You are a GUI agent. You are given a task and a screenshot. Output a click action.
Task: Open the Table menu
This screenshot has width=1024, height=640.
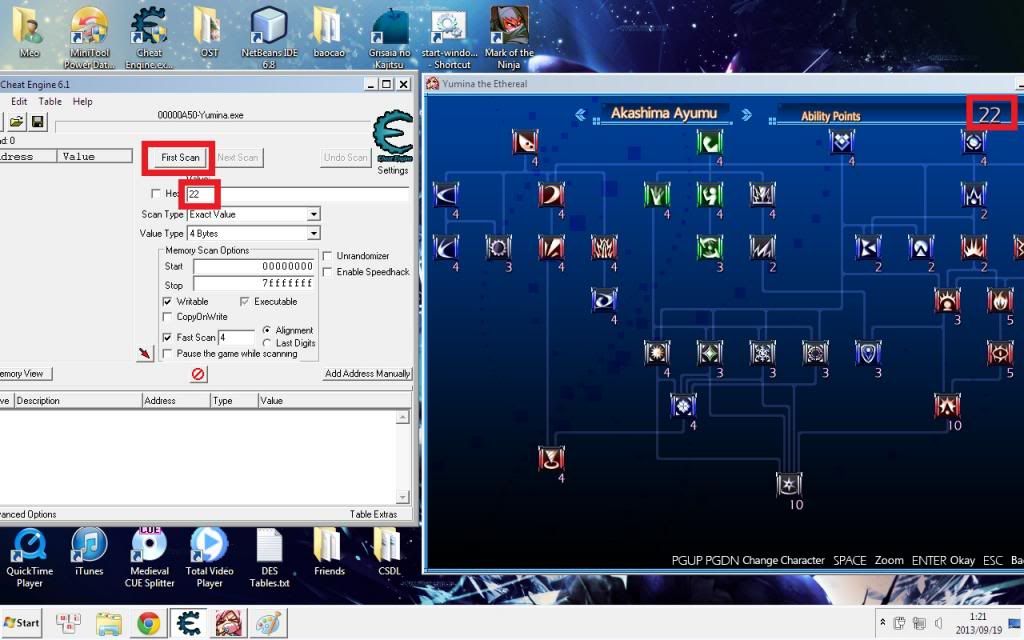(50, 101)
